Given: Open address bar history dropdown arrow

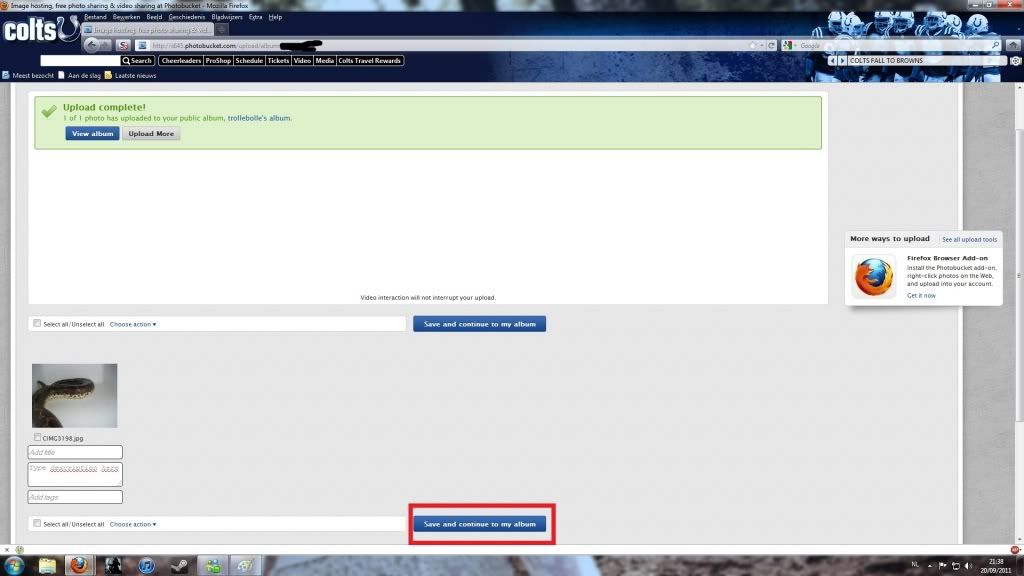Looking at the screenshot, I should 761,46.
